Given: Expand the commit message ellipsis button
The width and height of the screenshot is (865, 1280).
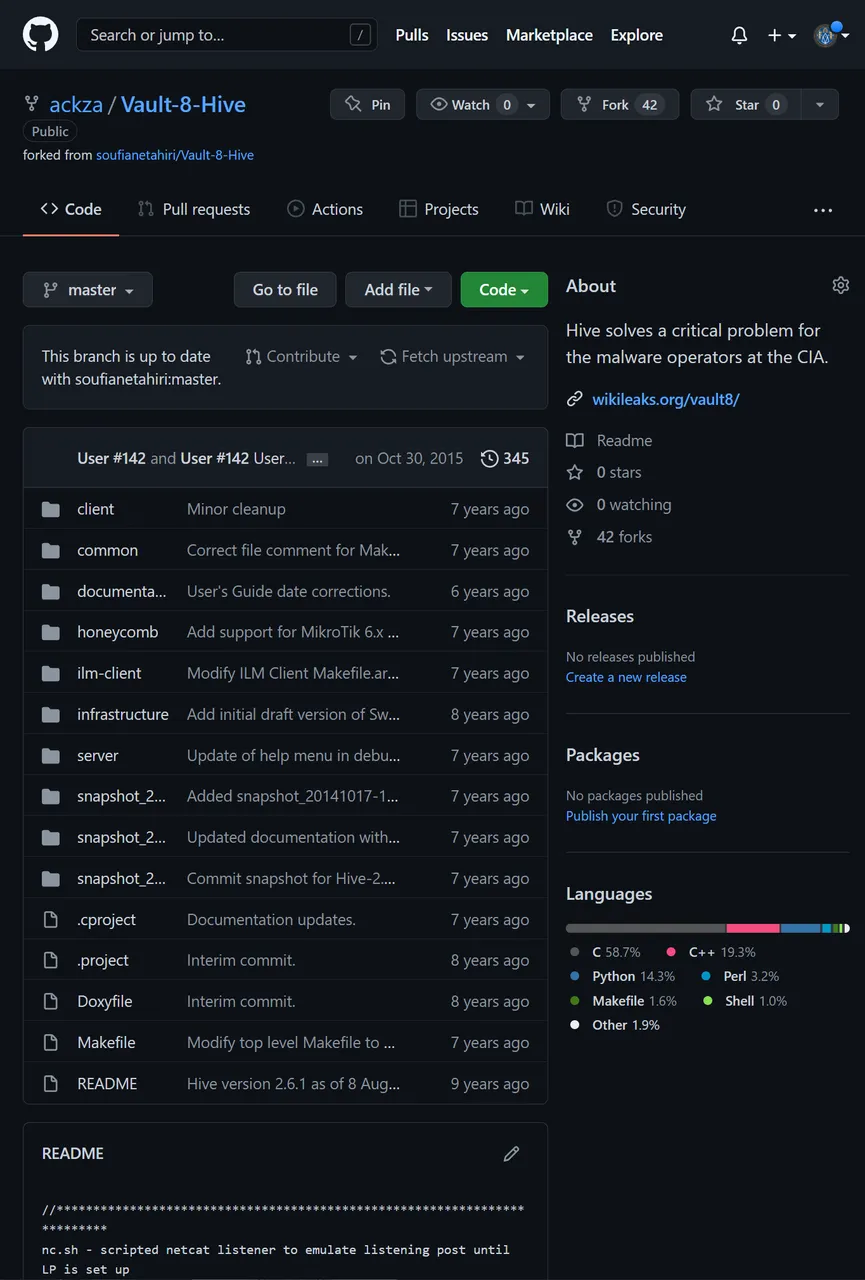Looking at the screenshot, I should tap(317, 460).
